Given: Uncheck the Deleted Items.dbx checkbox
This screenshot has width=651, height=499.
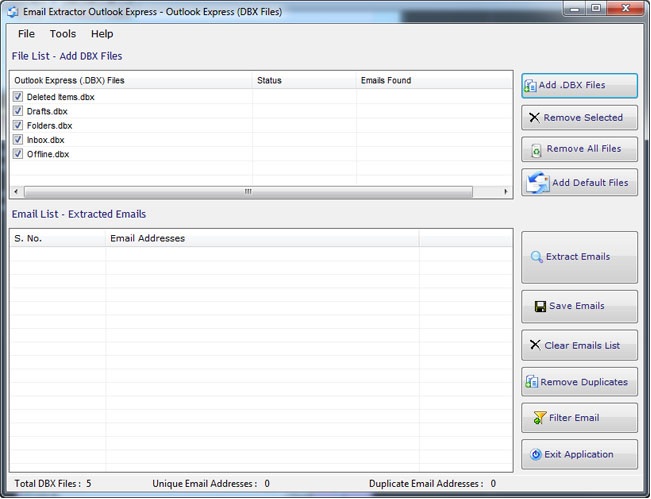Looking at the screenshot, I should click(x=18, y=97).
